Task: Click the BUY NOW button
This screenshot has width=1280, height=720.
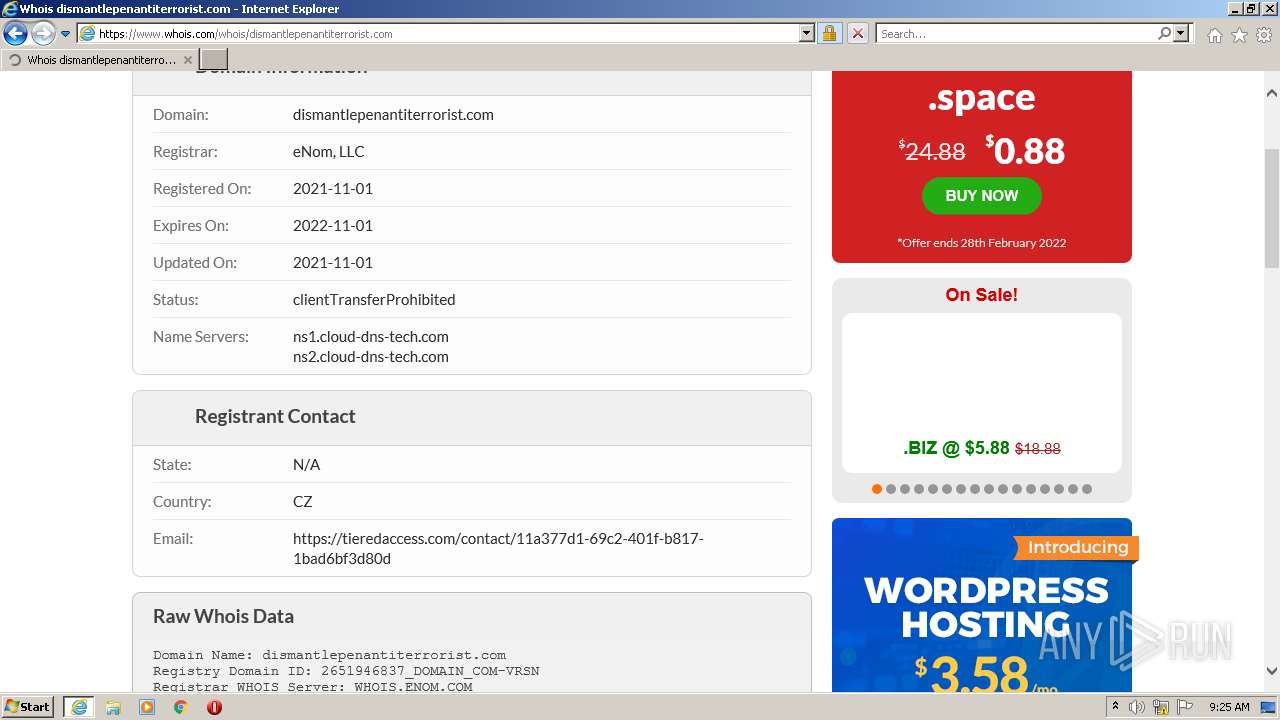Action: coord(982,196)
